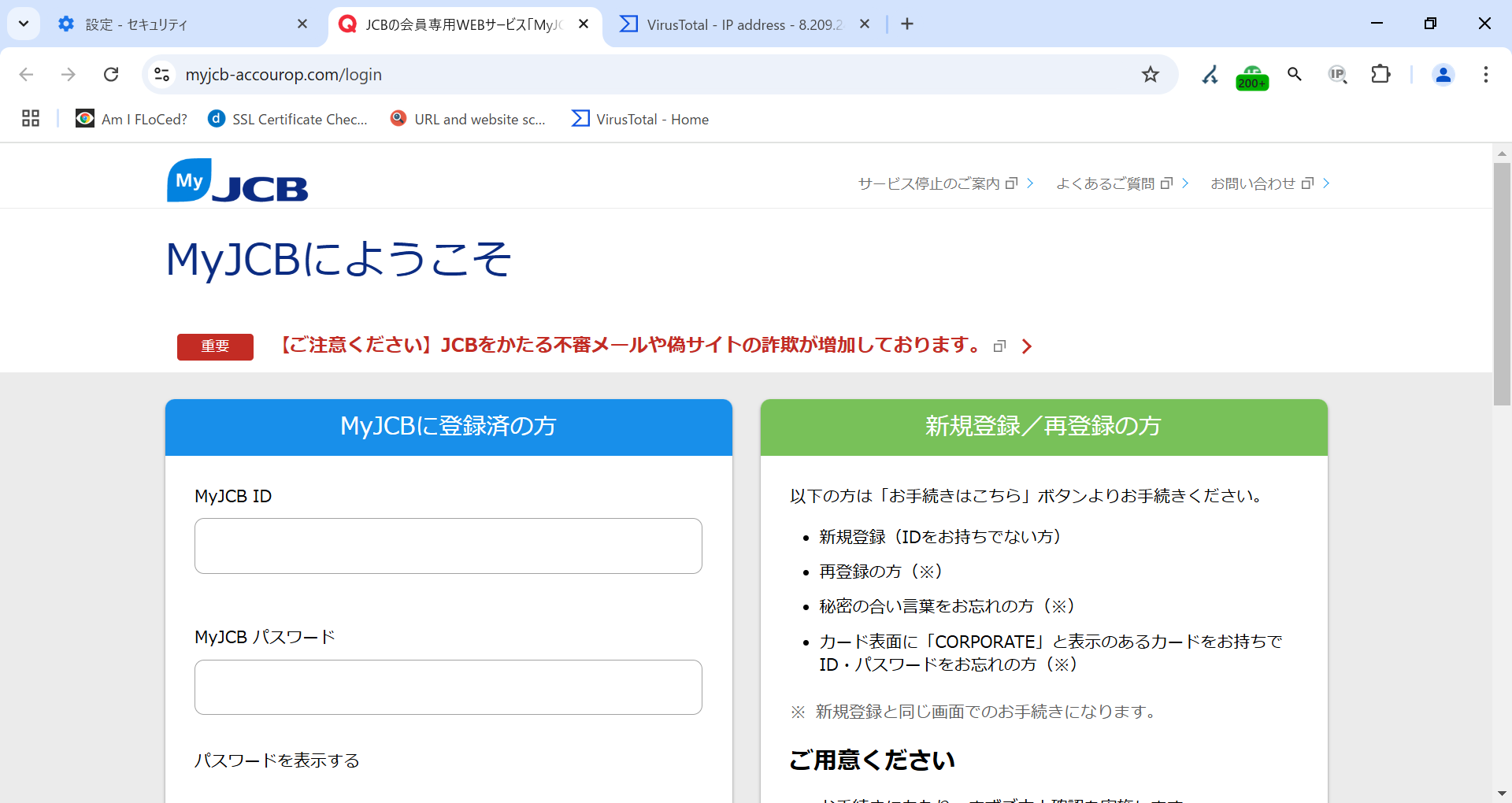This screenshot has height=803, width=1512.
Task: Reload the current page
Action: point(111,74)
